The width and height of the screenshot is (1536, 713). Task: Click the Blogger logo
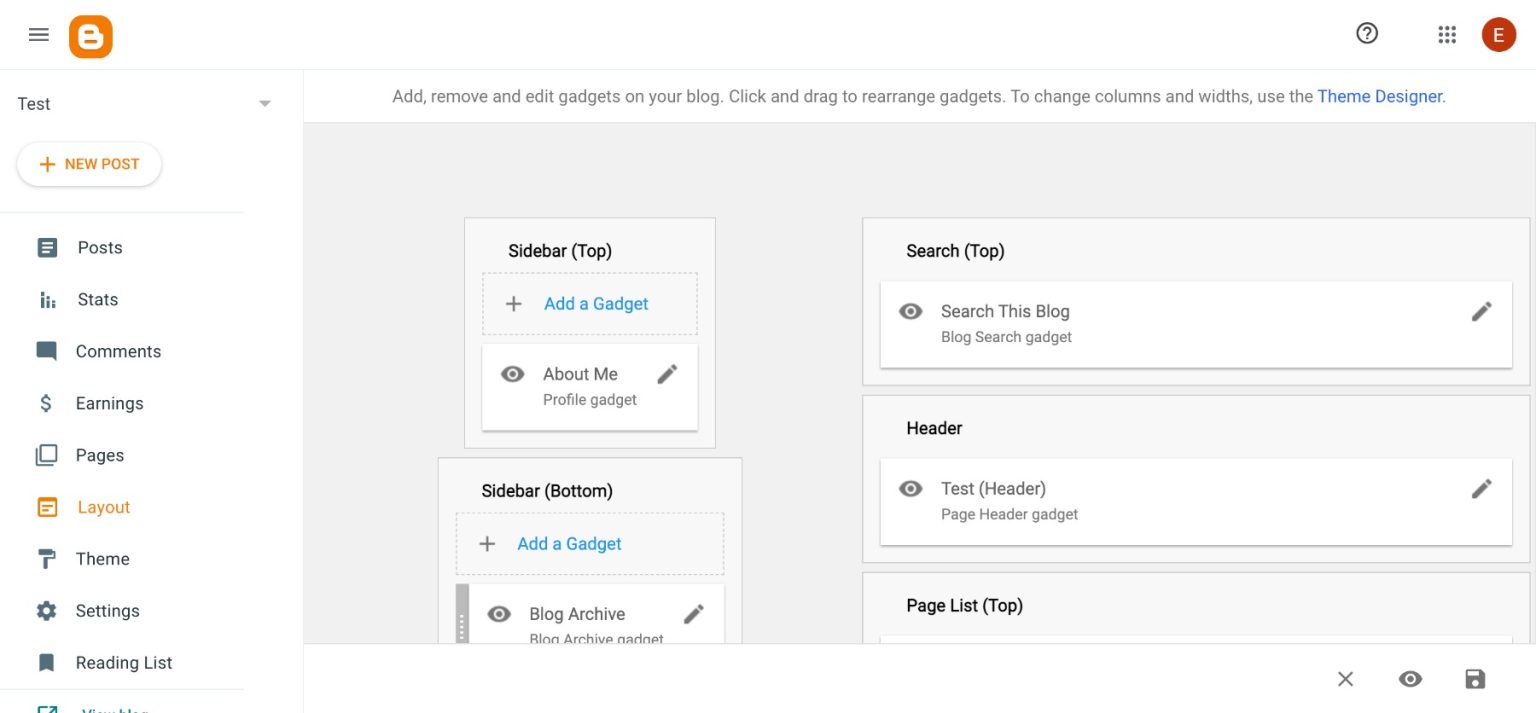click(91, 34)
